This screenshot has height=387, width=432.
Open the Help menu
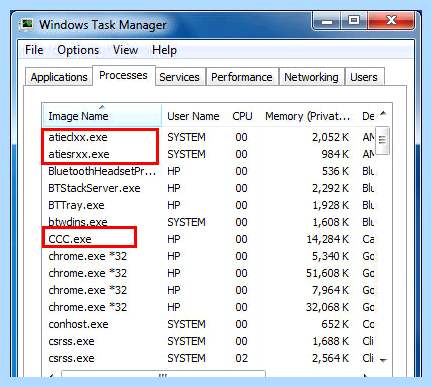click(164, 50)
